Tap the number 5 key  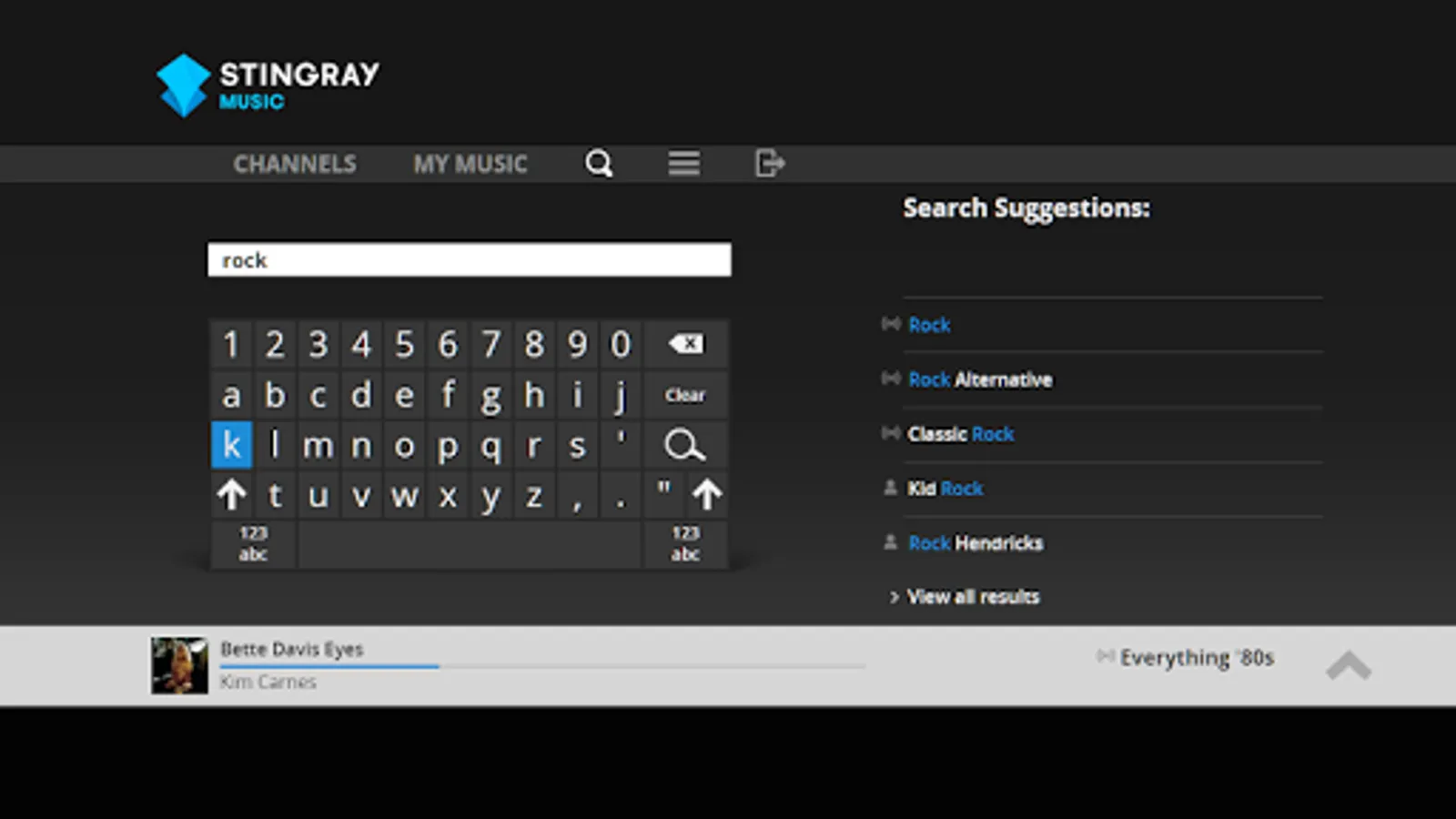coord(405,344)
